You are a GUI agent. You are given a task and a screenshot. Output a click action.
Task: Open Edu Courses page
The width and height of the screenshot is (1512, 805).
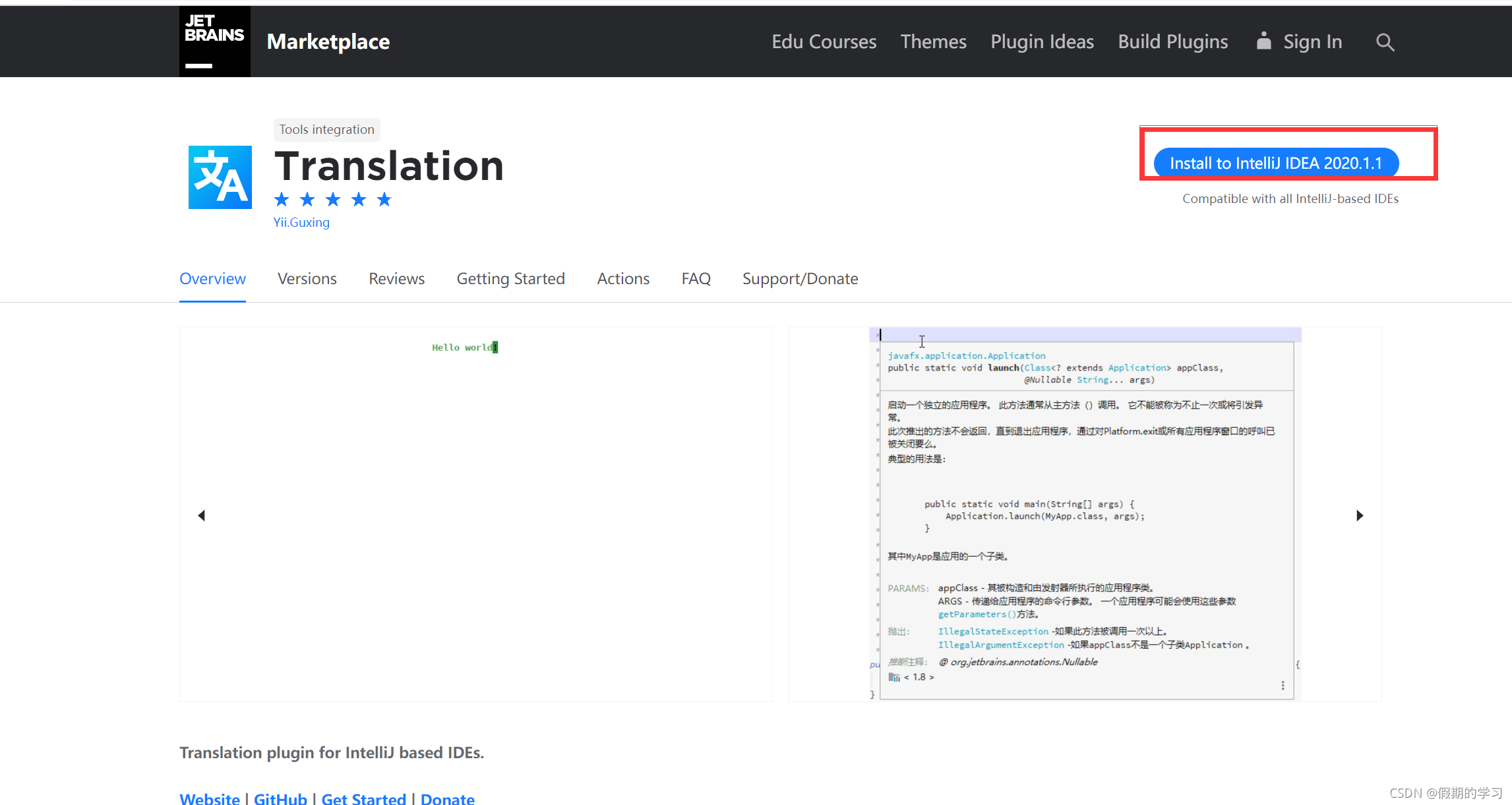pos(824,42)
